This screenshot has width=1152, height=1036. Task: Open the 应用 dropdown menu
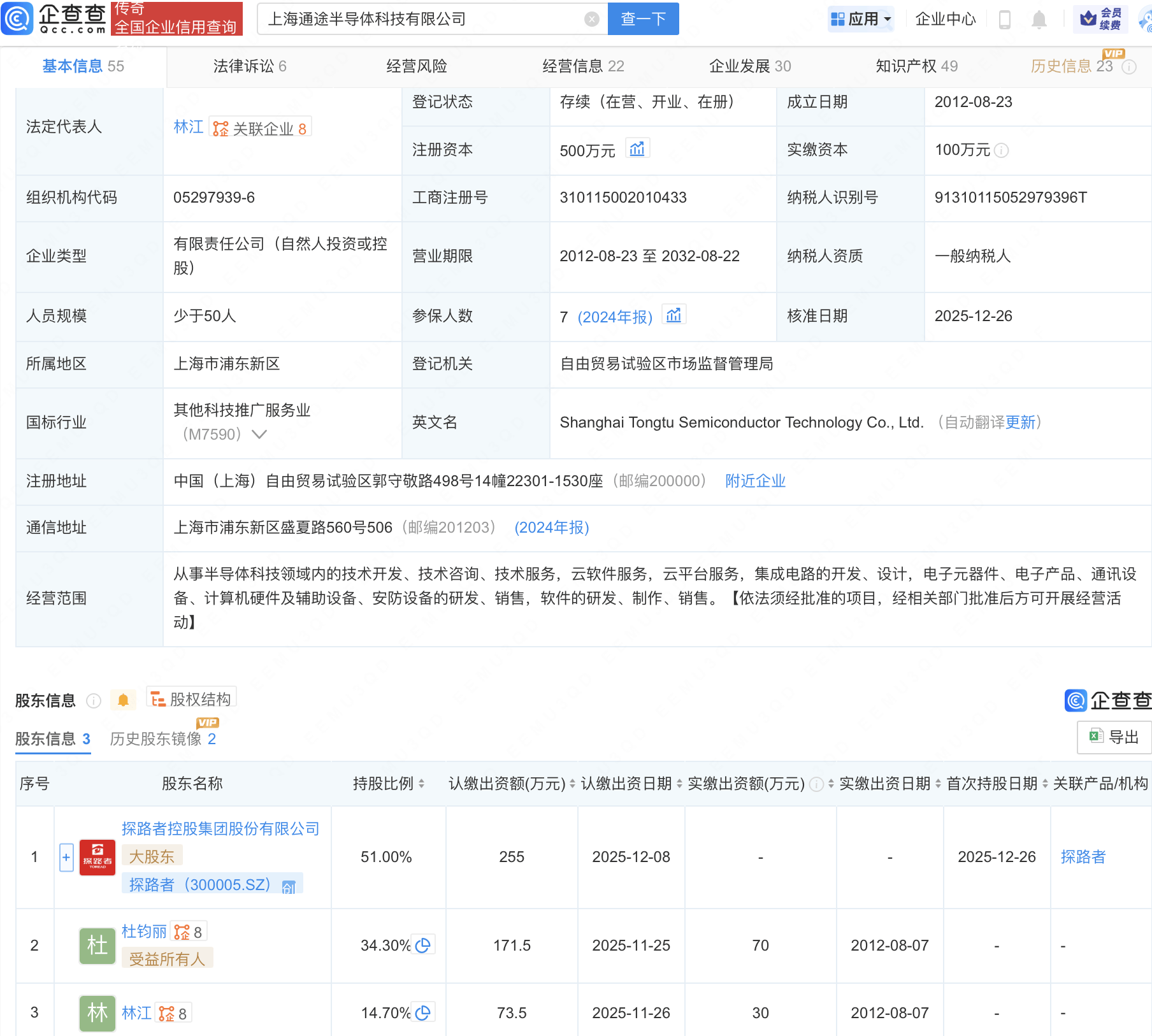coord(861,19)
